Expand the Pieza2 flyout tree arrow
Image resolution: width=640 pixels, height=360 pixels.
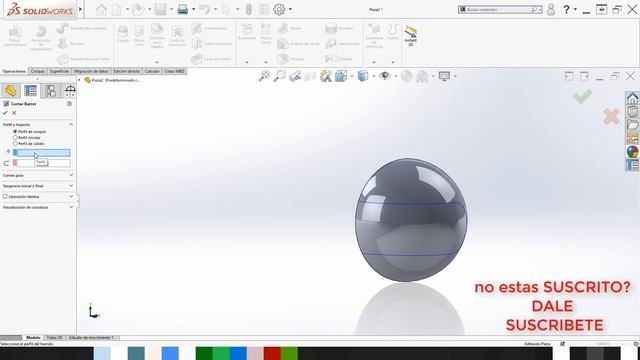[x=80, y=80]
